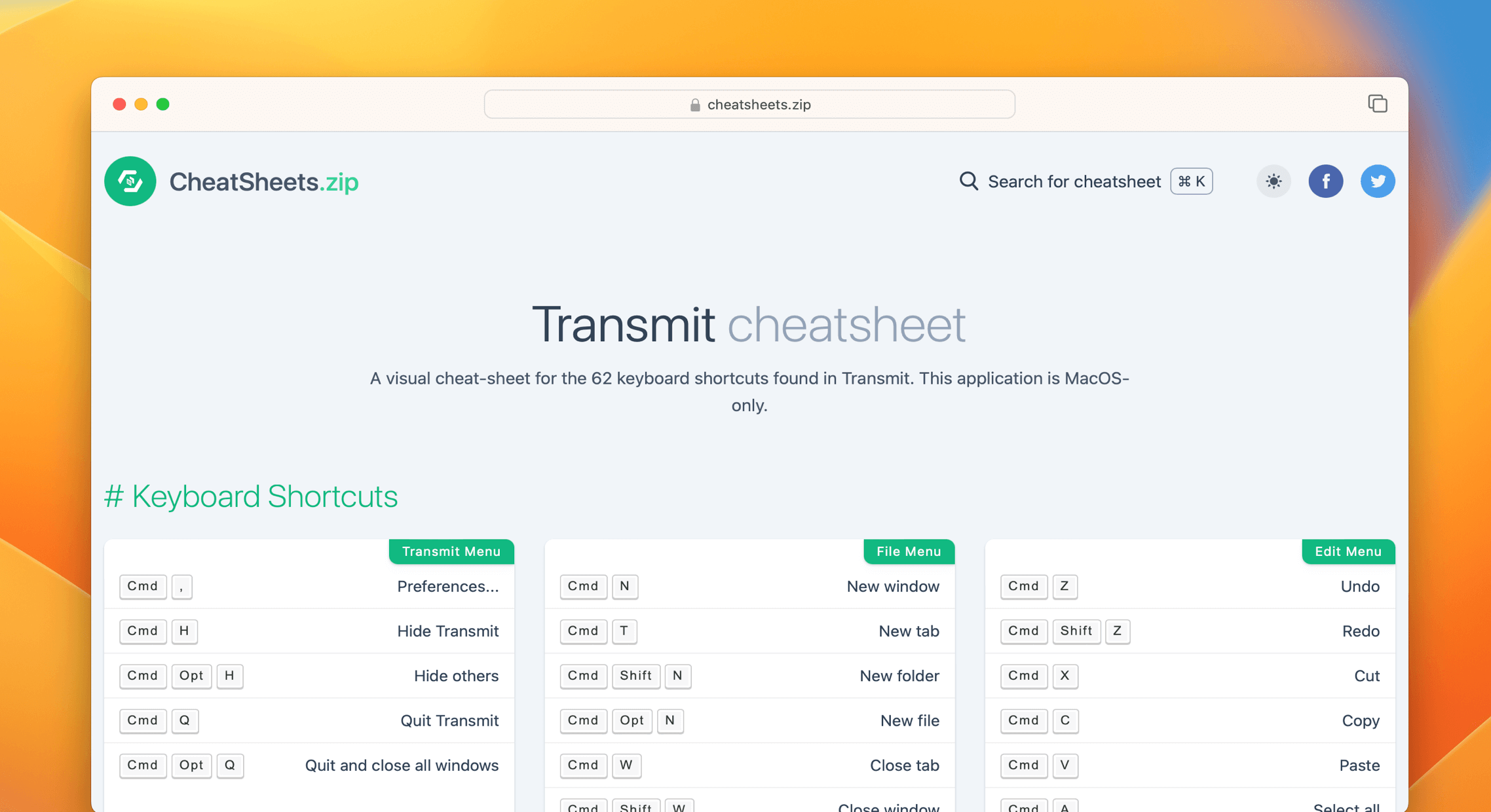Click the tabs overview icon in browser toolbar
The height and width of the screenshot is (812, 1491).
click(1377, 104)
